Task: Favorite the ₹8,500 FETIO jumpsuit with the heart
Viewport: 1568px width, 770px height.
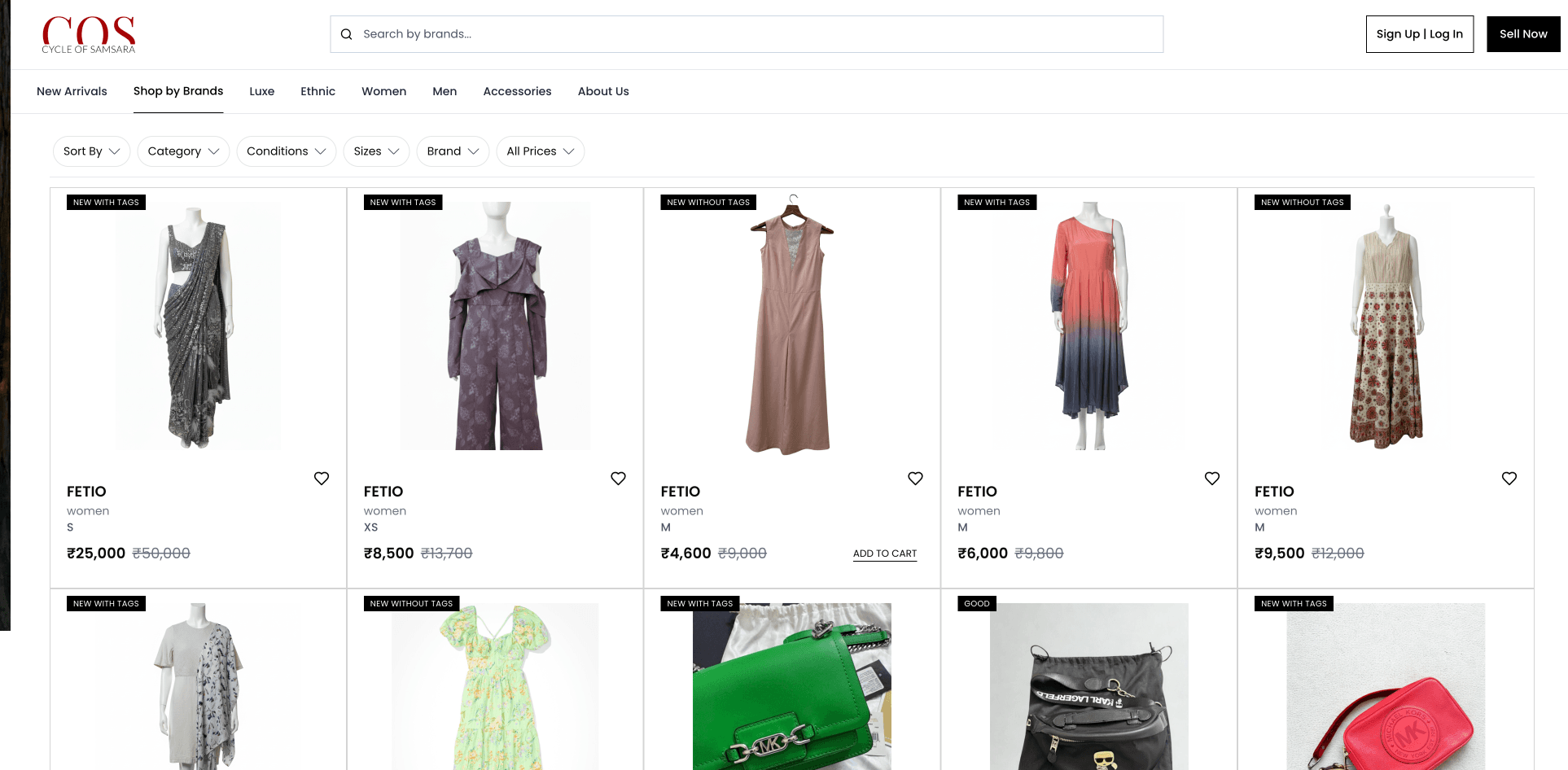Action: [619, 479]
